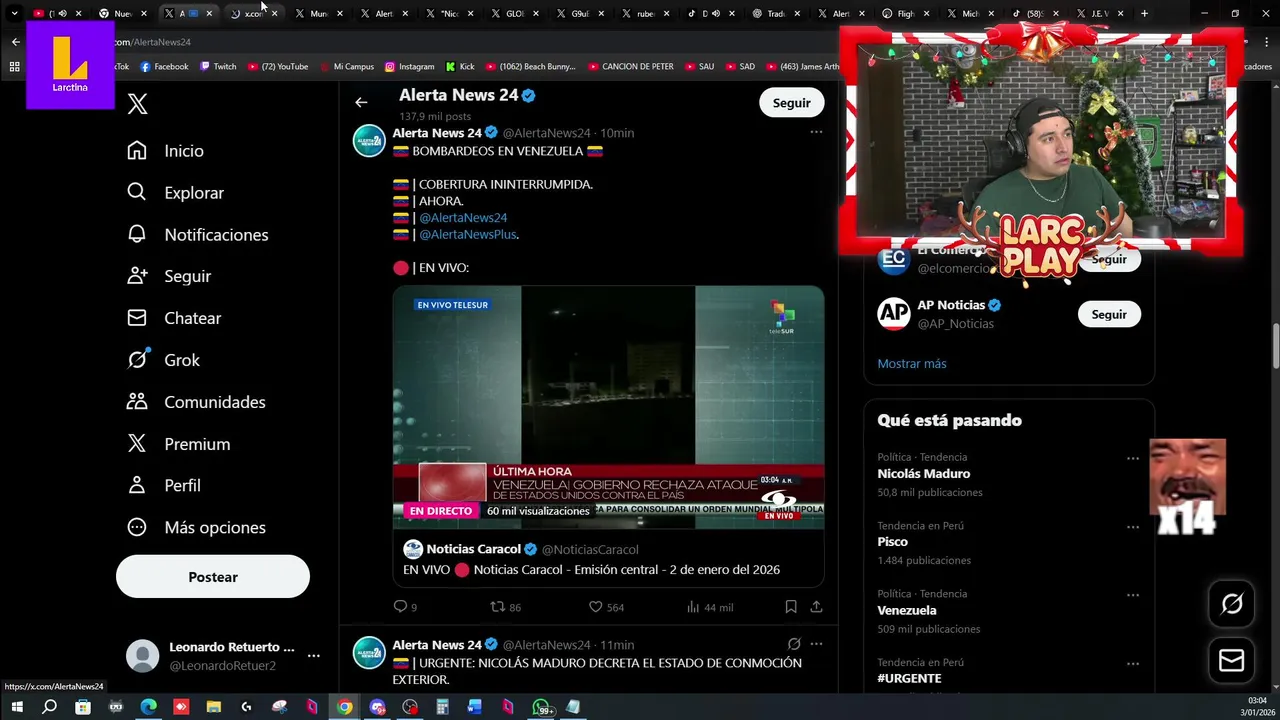Expand Más opciones in the sidebar
This screenshot has height=720, width=1280.
(x=196, y=527)
